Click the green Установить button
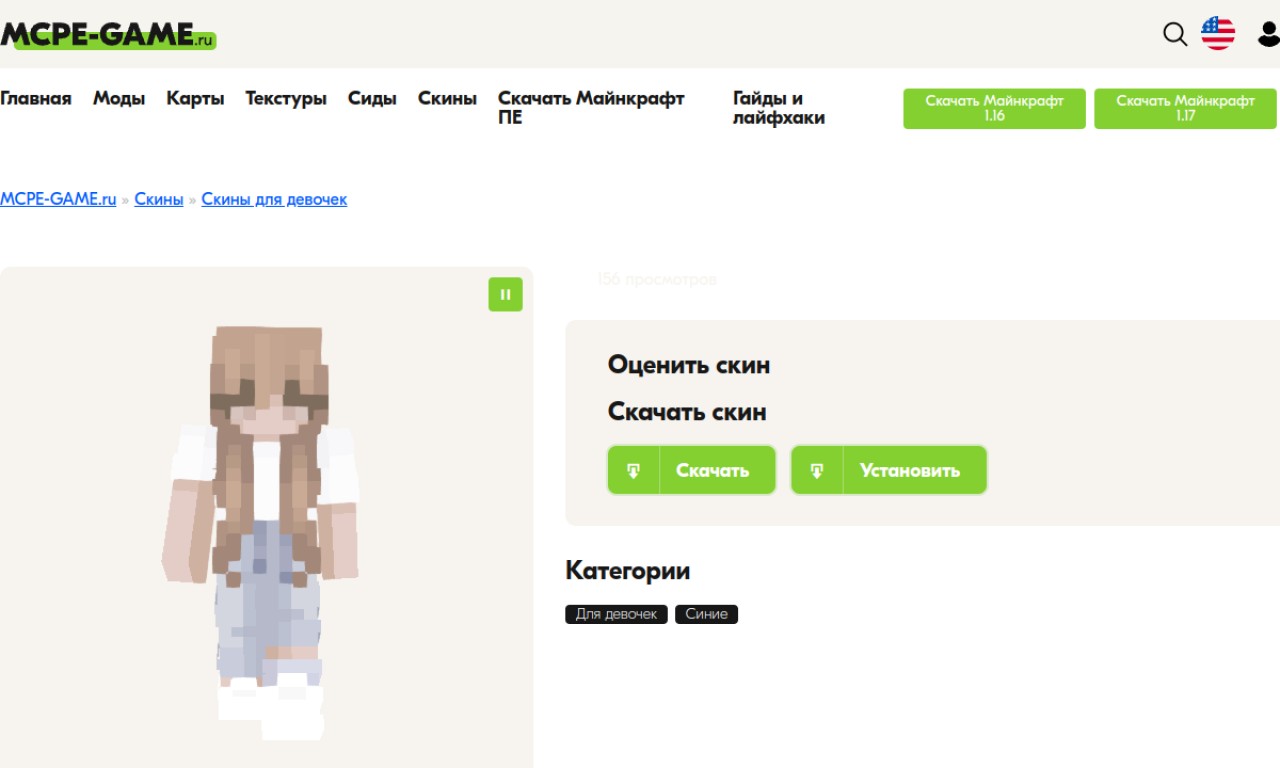The width and height of the screenshot is (1280, 768). (x=889, y=470)
